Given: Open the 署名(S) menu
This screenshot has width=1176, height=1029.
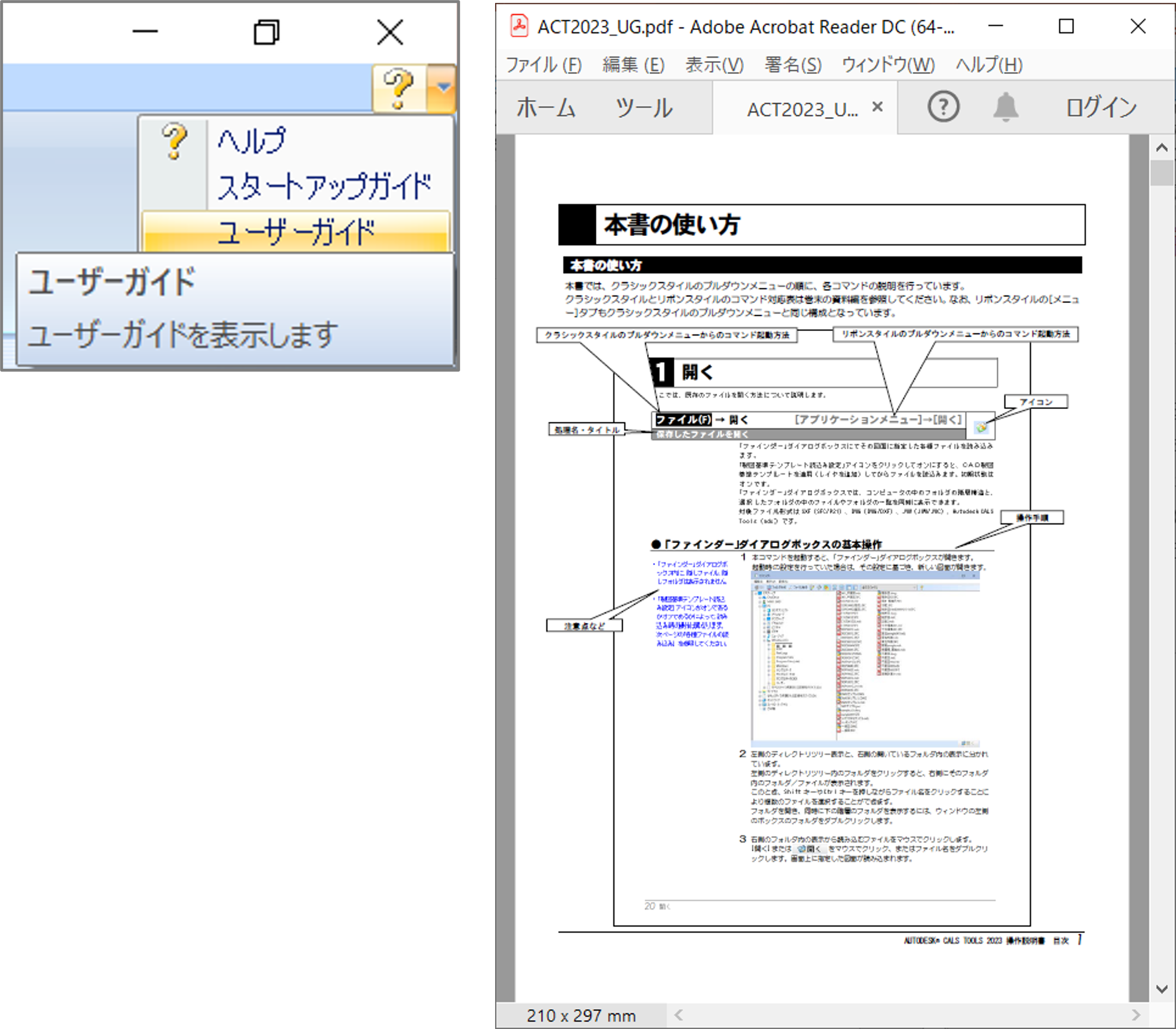Looking at the screenshot, I should pyautogui.click(x=793, y=65).
